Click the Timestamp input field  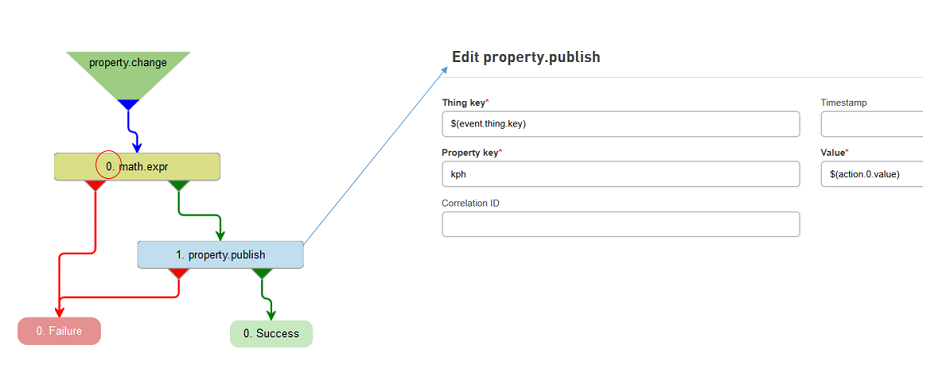(x=872, y=124)
